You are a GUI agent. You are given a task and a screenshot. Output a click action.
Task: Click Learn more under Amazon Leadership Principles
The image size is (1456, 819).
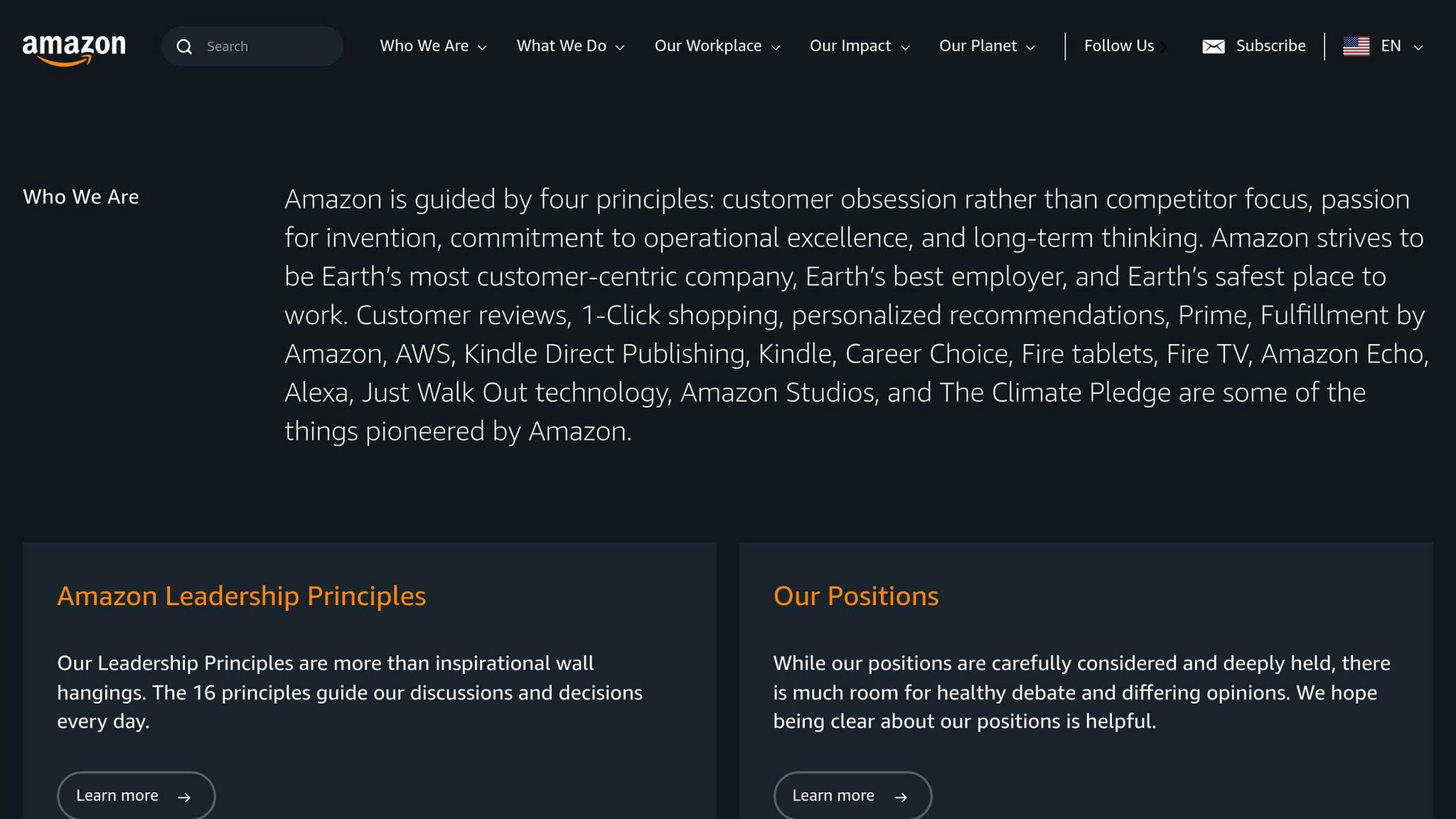point(136,796)
